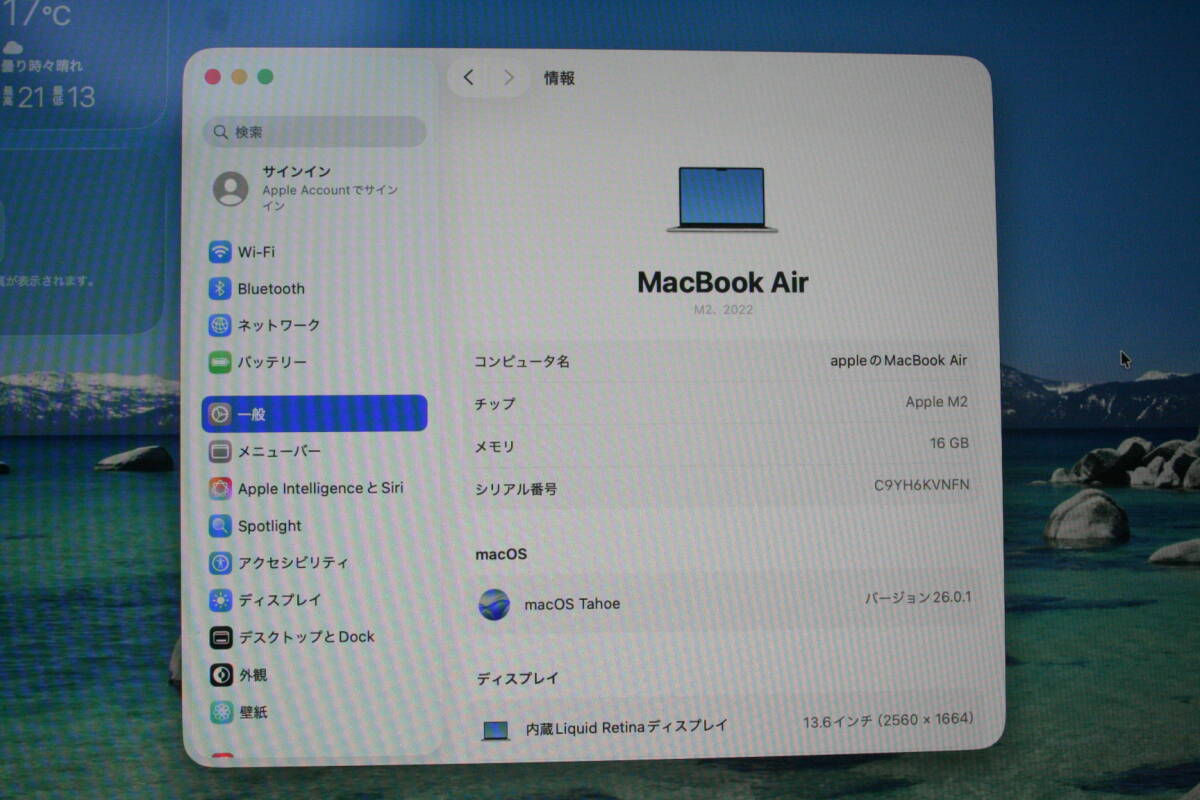Open the Spotlight magnifier icon

(x=220, y=526)
